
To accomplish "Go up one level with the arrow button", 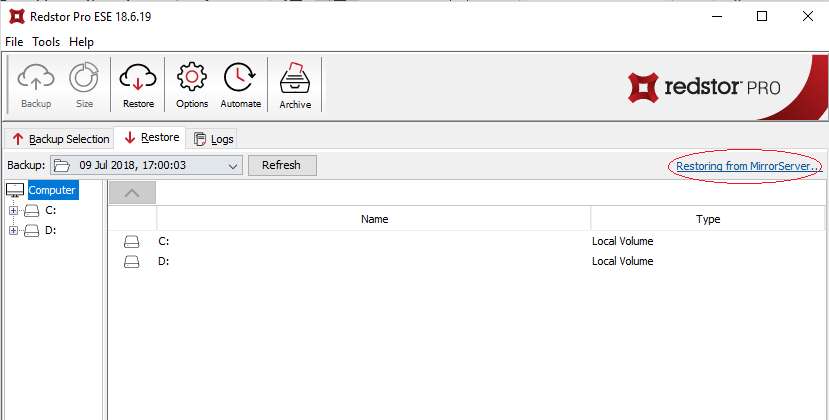I will pyautogui.click(x=132, y=193).
